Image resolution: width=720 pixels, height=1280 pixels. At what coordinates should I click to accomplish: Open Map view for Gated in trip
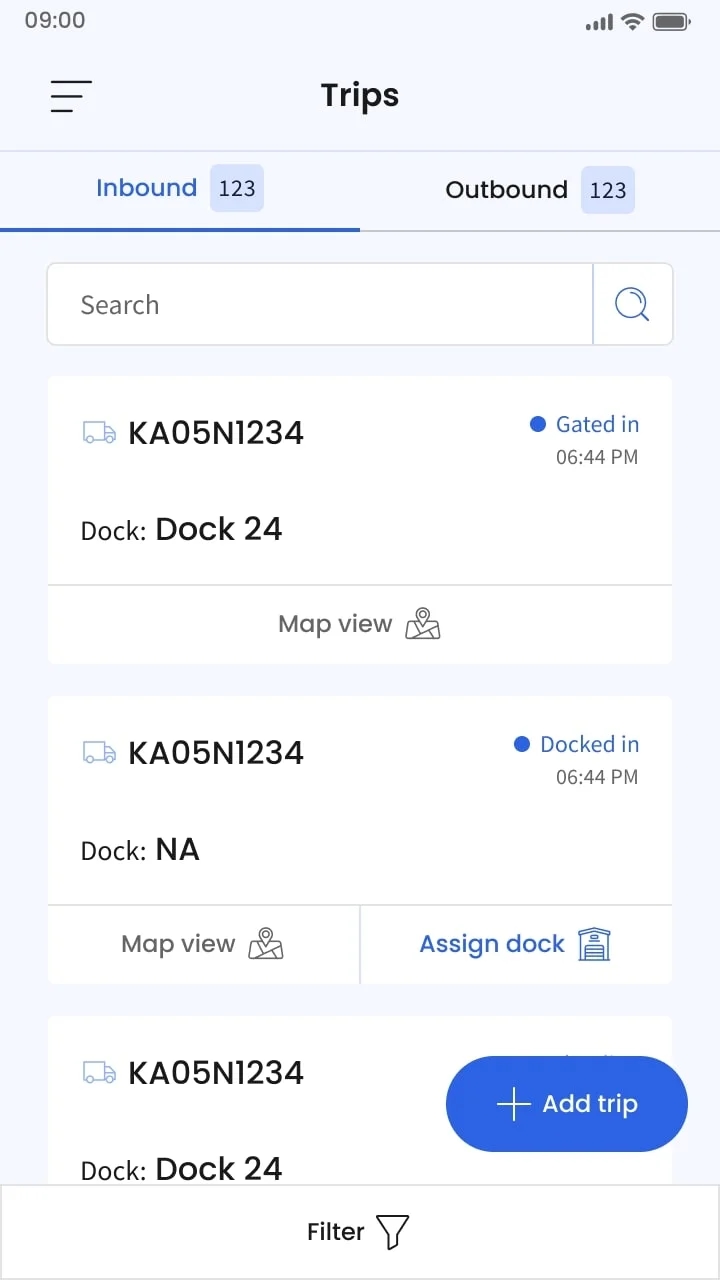360,624
